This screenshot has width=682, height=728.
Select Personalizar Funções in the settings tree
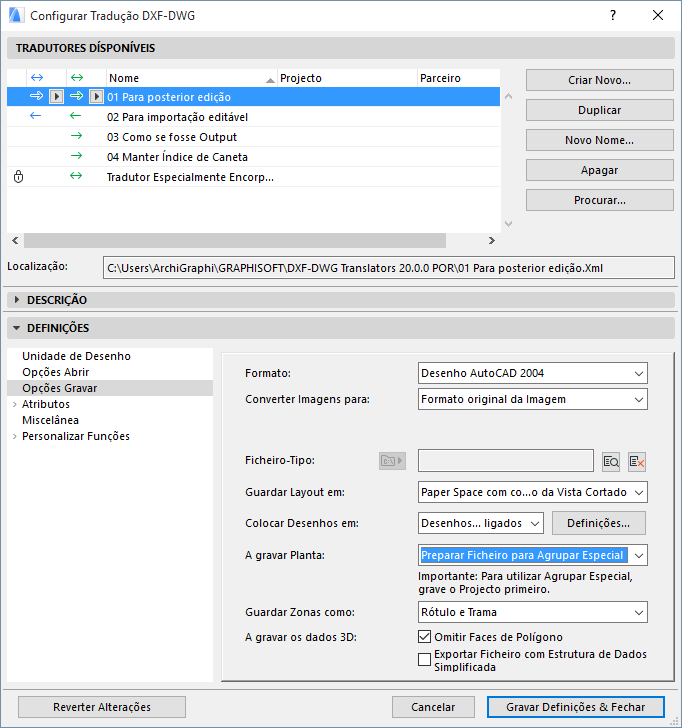point(76,436)
